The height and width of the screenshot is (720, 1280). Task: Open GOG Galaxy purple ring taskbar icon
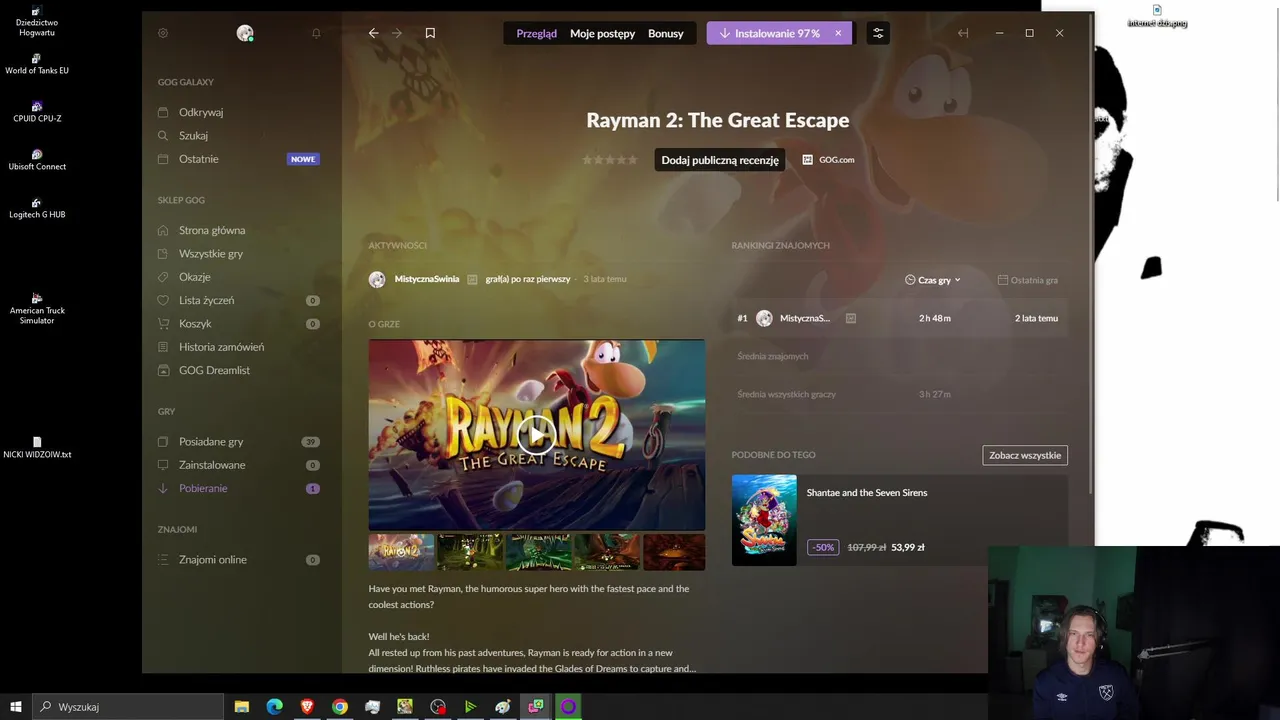point(568,707)
